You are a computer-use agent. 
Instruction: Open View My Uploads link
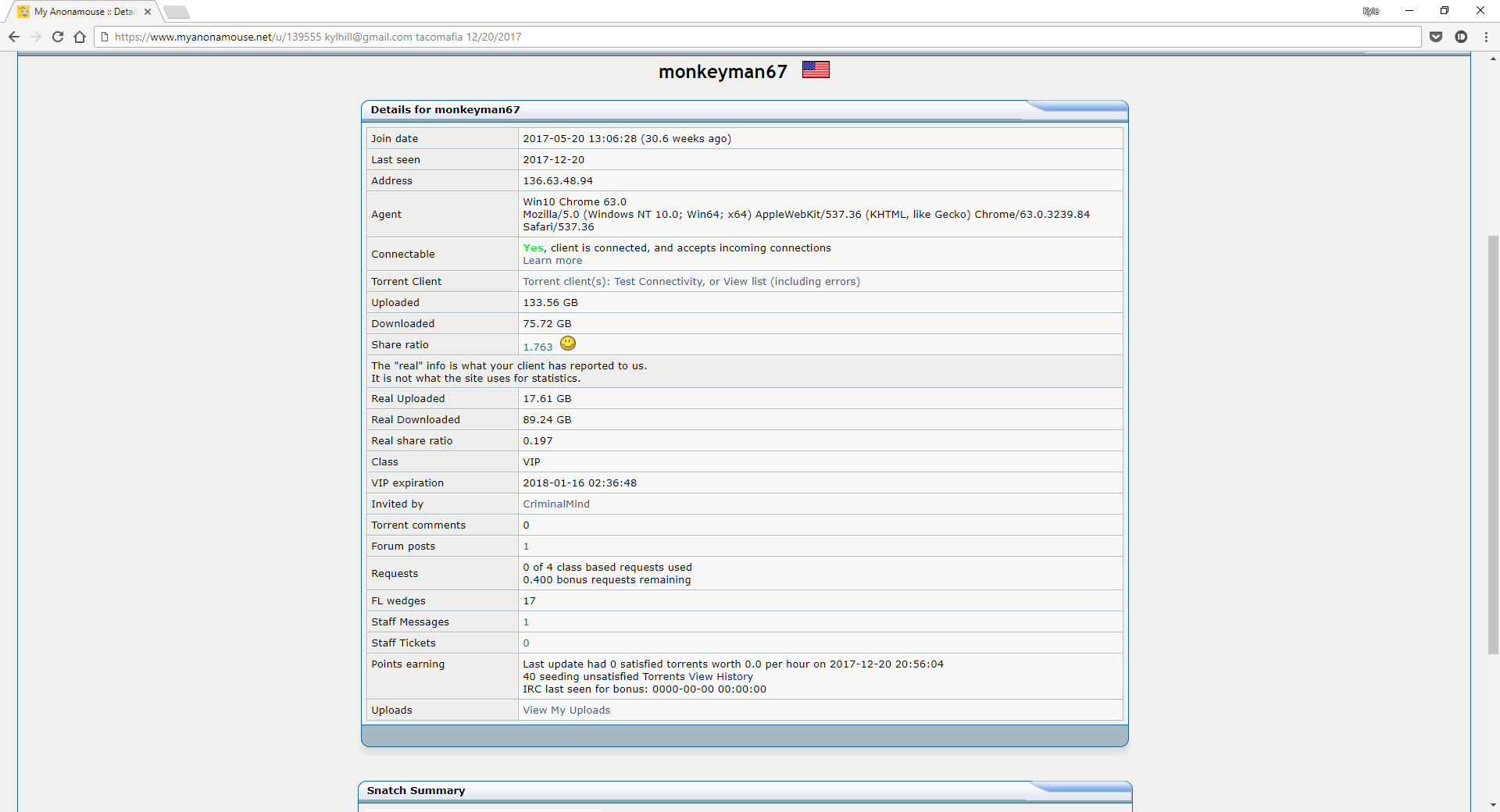pos(566,710)
